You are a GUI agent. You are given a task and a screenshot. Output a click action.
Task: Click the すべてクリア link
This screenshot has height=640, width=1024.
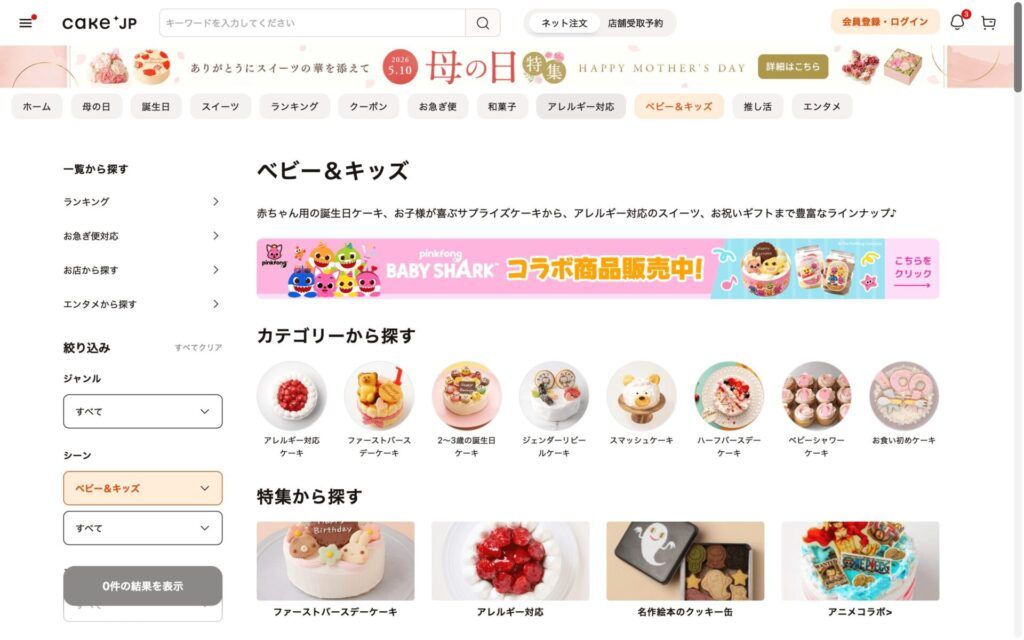pos(198,347)
